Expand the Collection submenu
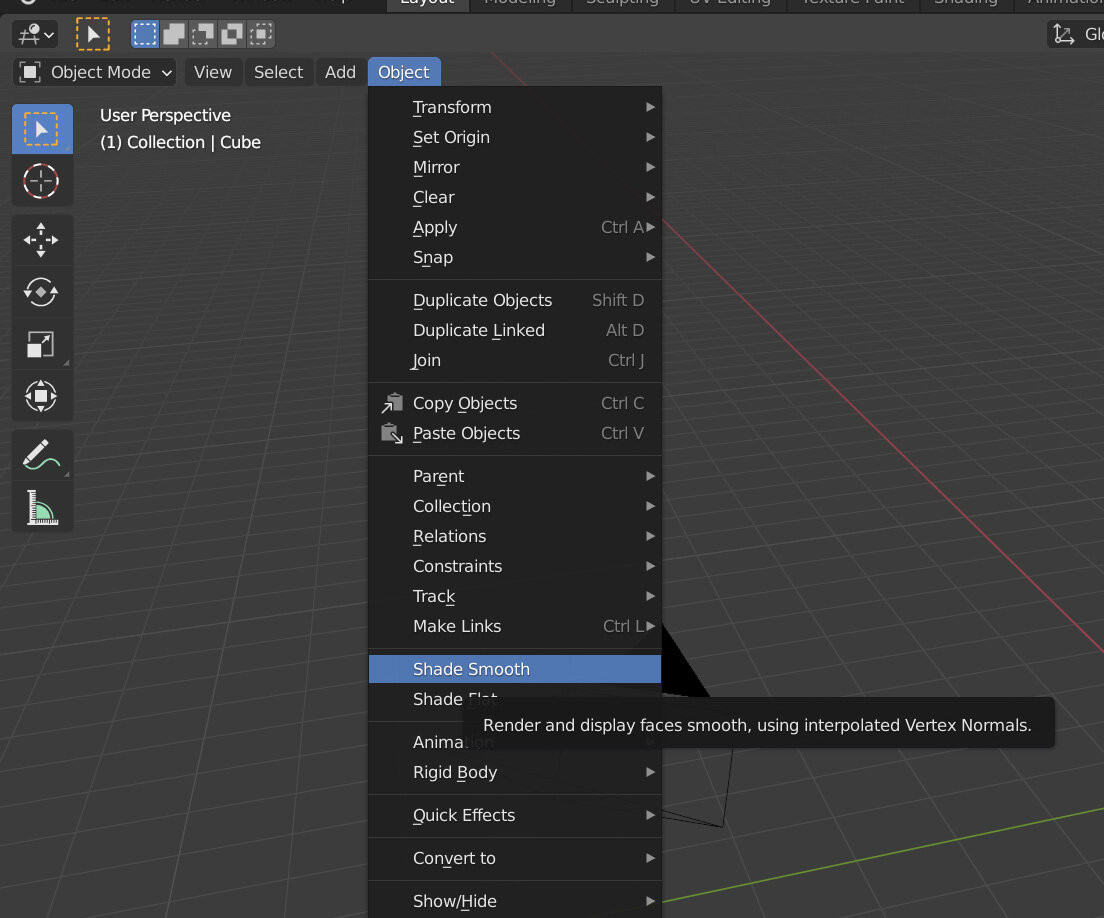Screen dimensions: 1104x918 pyautogui.click(x=515, y=506)
